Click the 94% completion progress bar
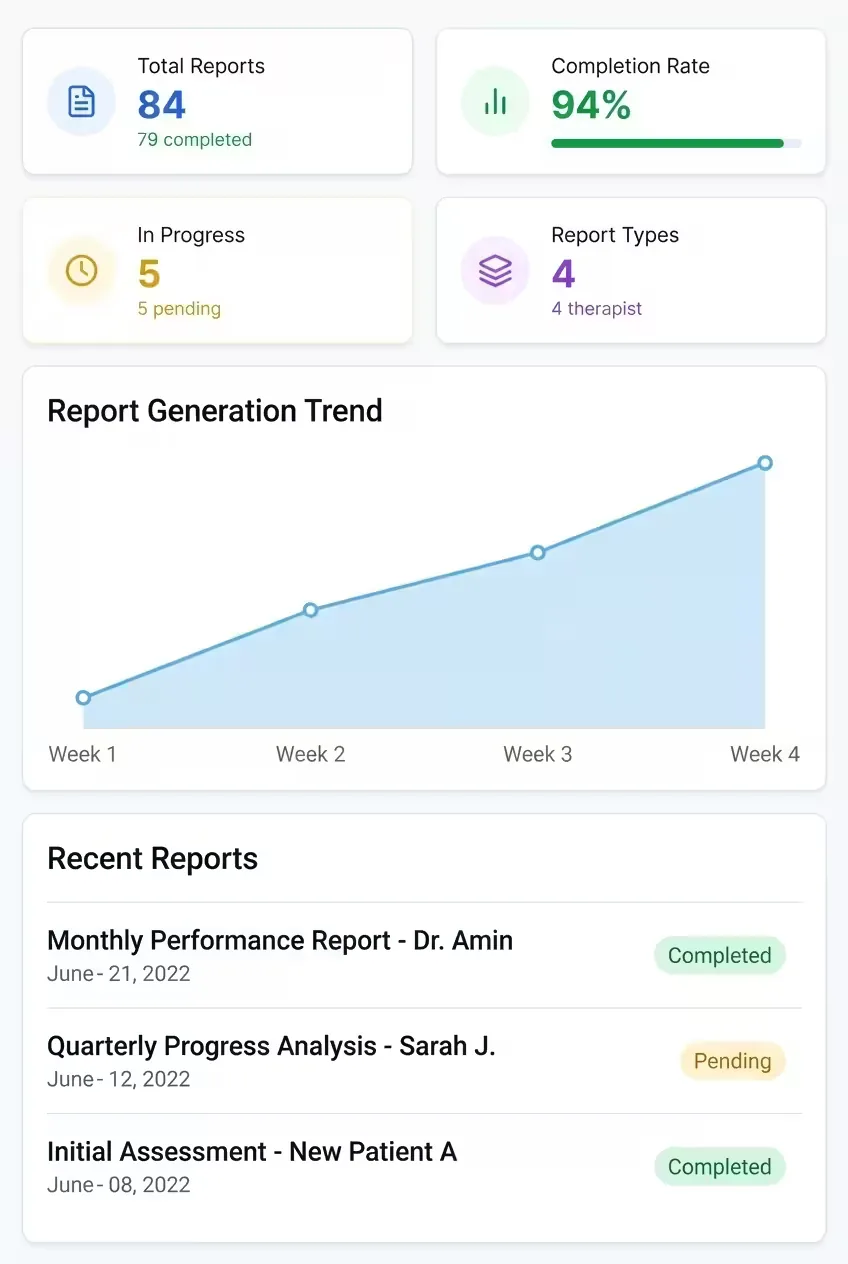The height and width of the screenshot is (1264, 848). (x=676, y=143)
